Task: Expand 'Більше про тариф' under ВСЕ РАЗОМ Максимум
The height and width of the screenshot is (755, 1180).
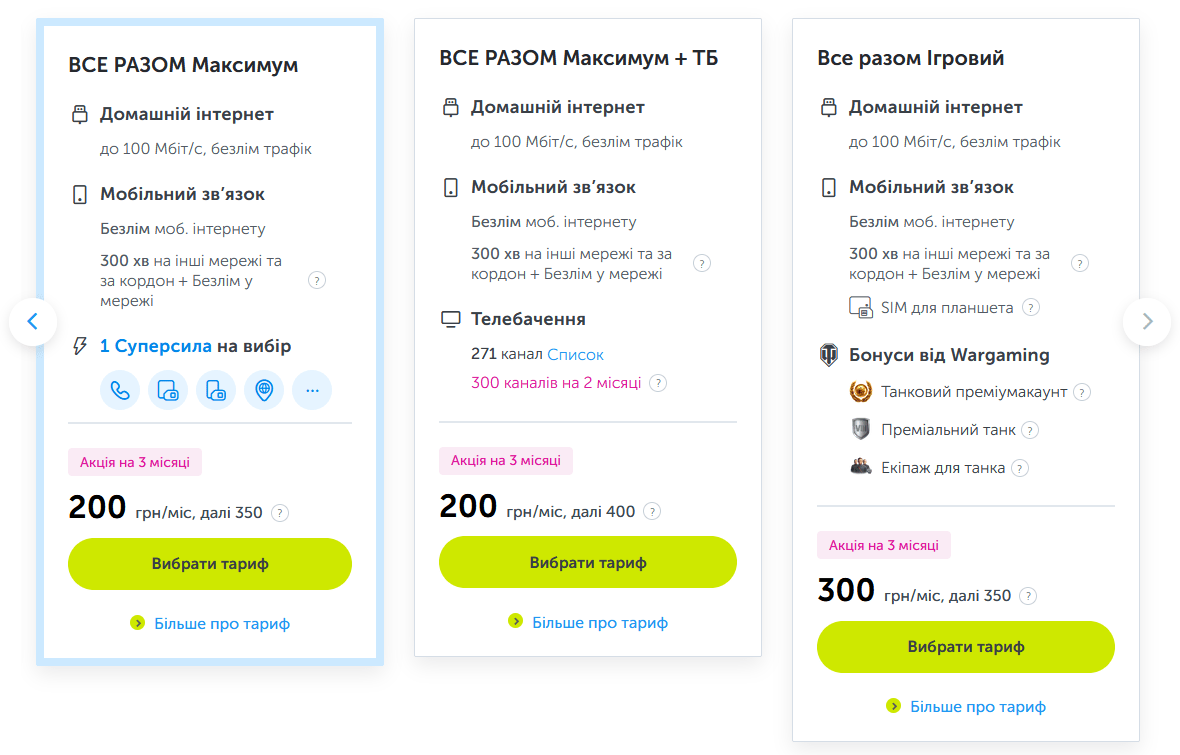Action: point(221,623)
